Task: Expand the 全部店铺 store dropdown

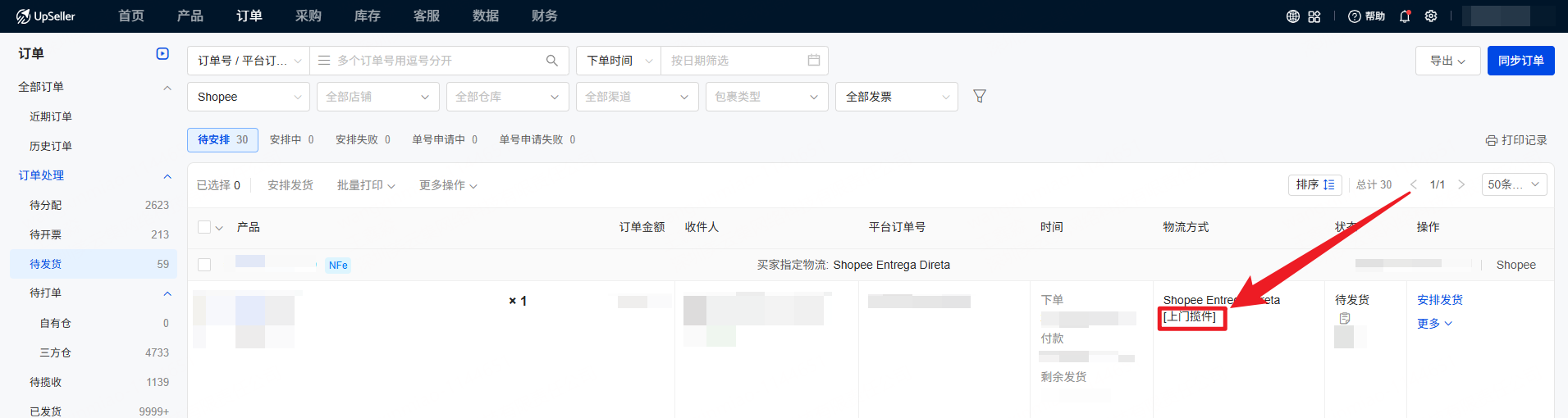Action: pos(377,97)
